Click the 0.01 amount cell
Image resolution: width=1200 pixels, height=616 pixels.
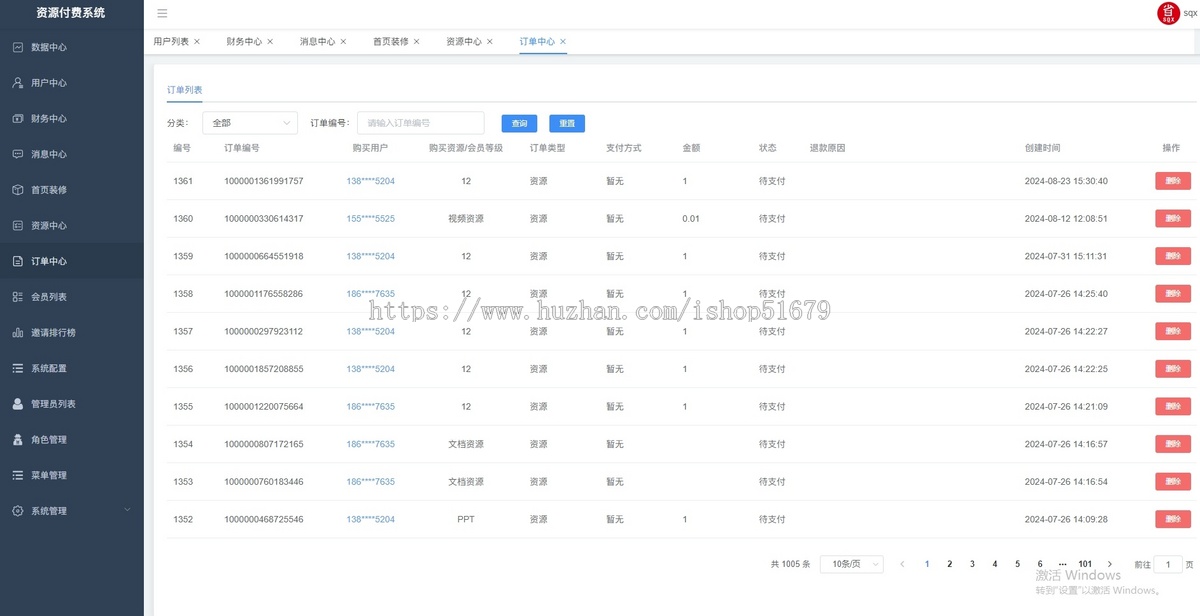[x=691, y=219]
